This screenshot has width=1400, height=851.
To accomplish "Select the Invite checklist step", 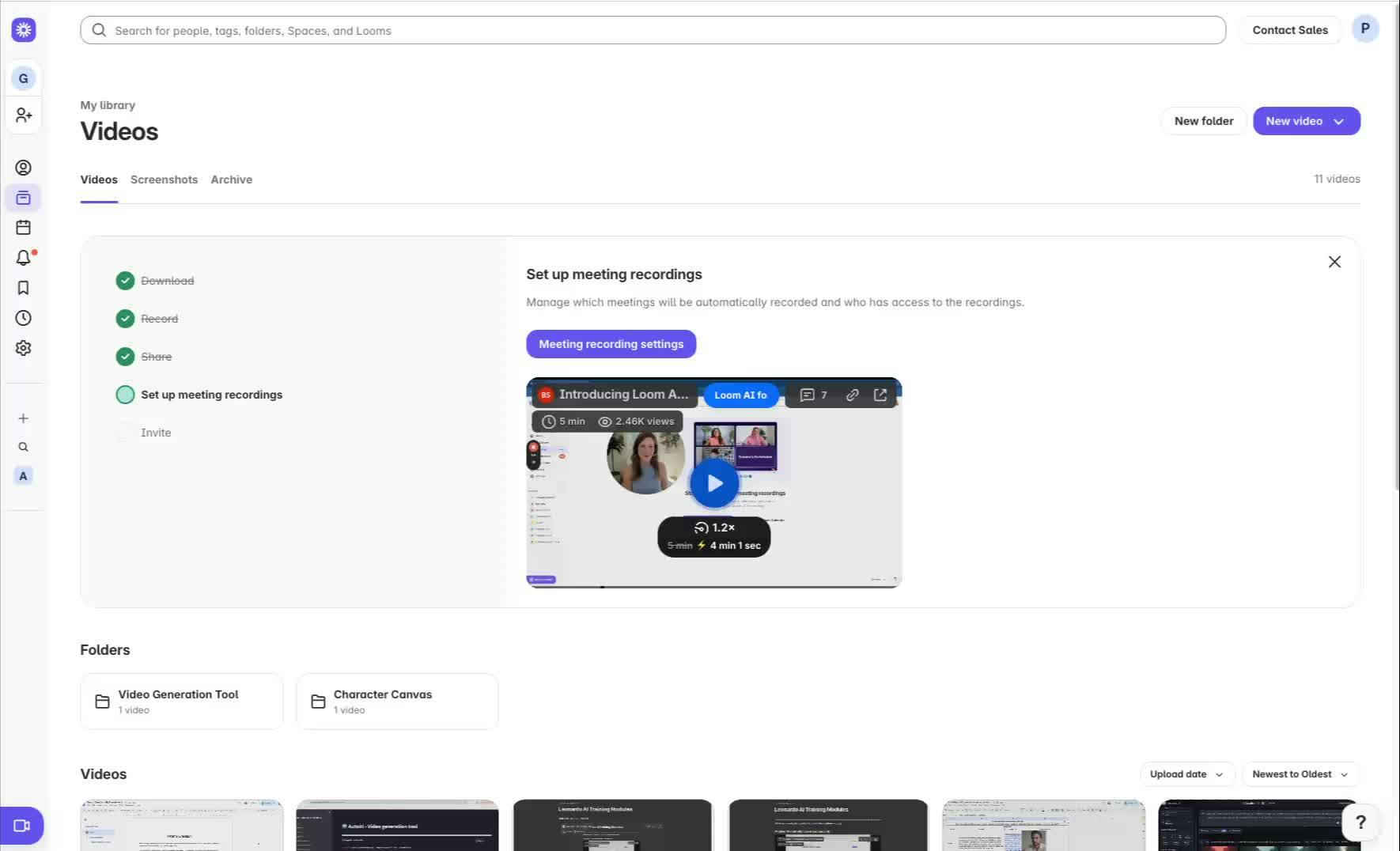I will (144, 433).
